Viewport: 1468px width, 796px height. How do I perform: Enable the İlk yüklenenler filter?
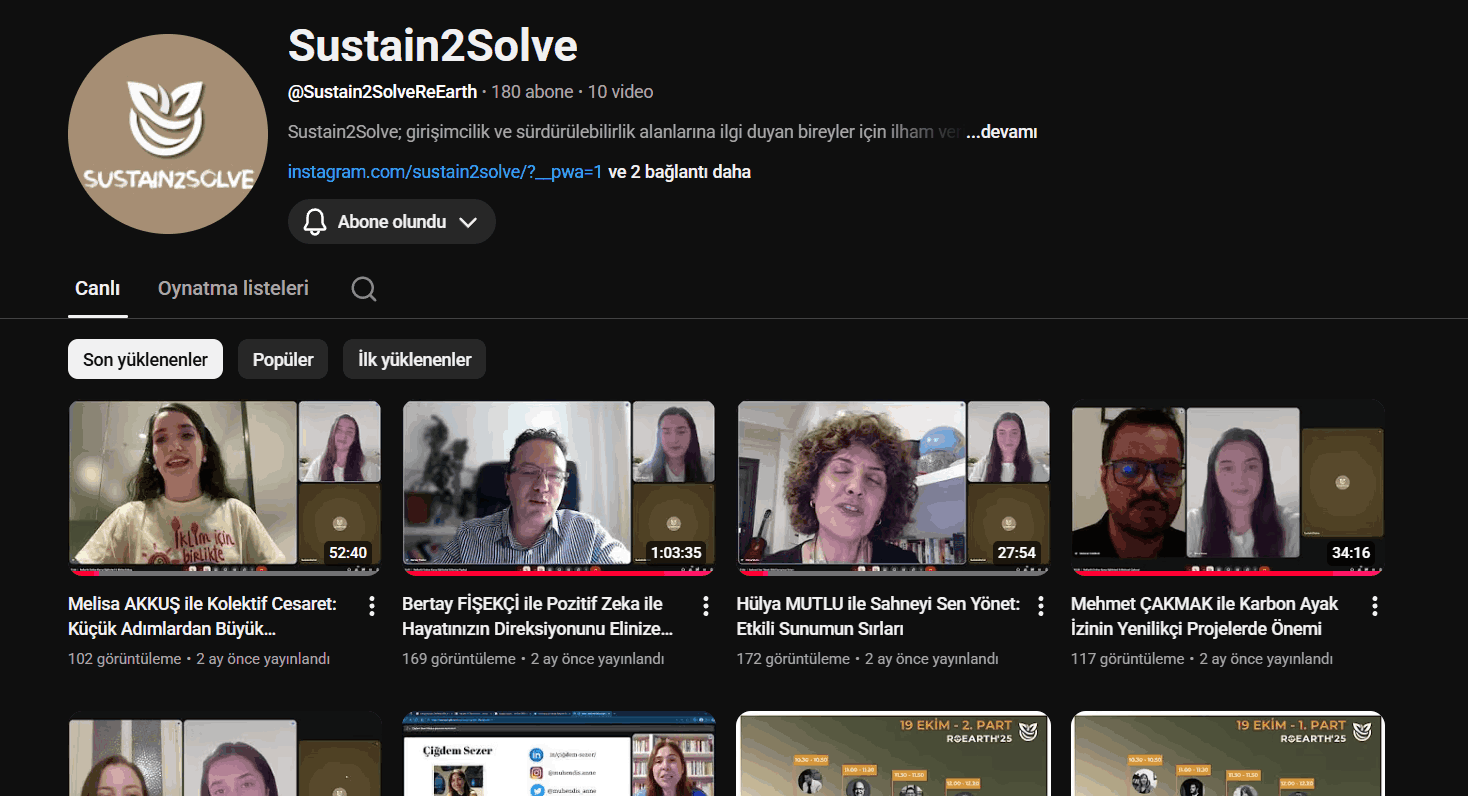coord(414,358)
